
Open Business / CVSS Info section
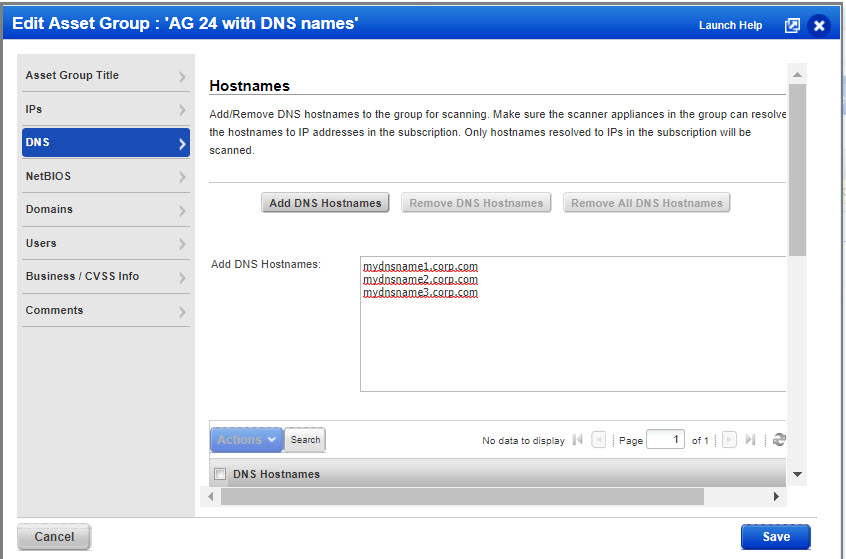pos(106,276)
